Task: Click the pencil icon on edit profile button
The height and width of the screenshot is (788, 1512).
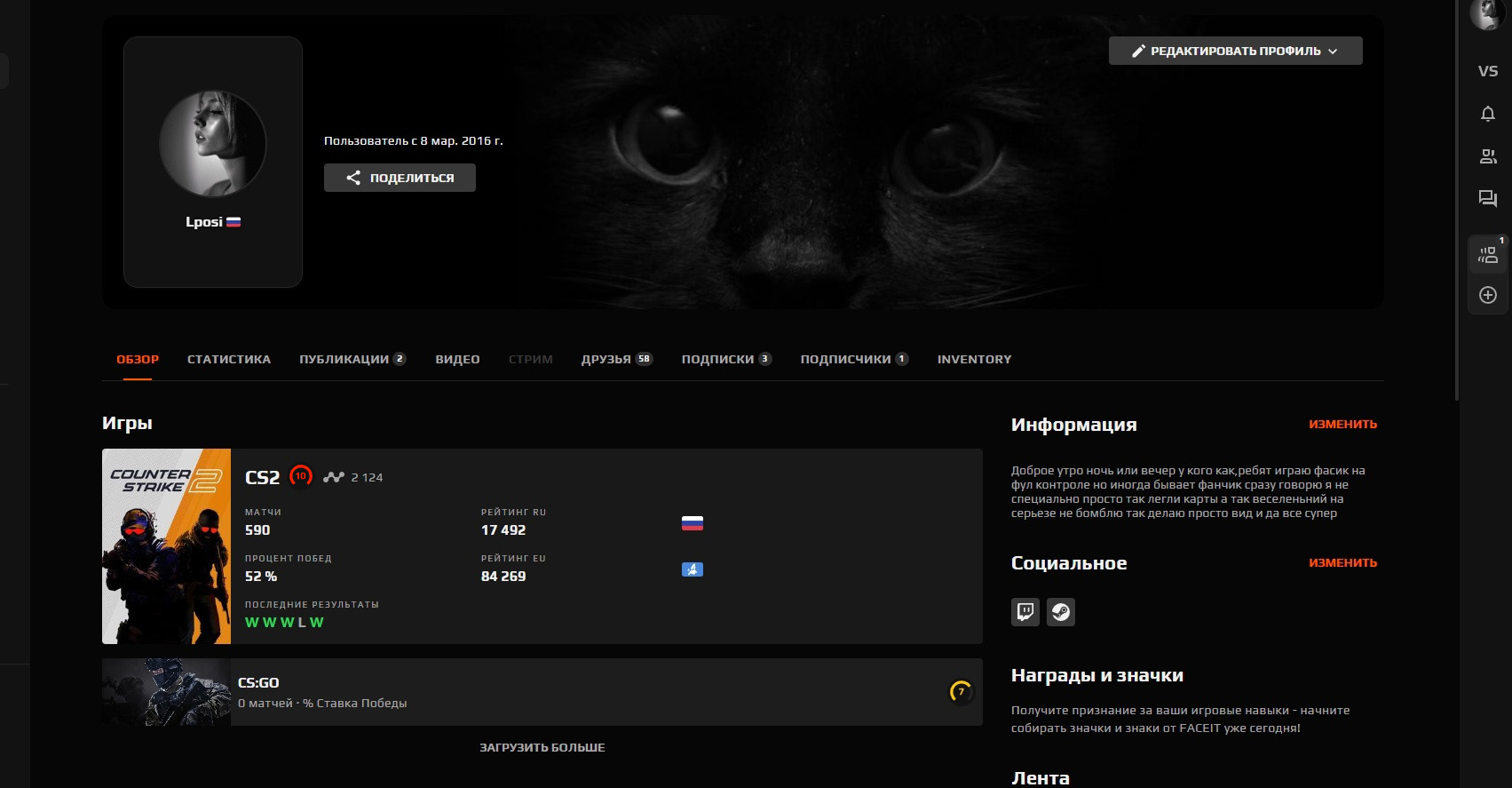Action: 1138,52
